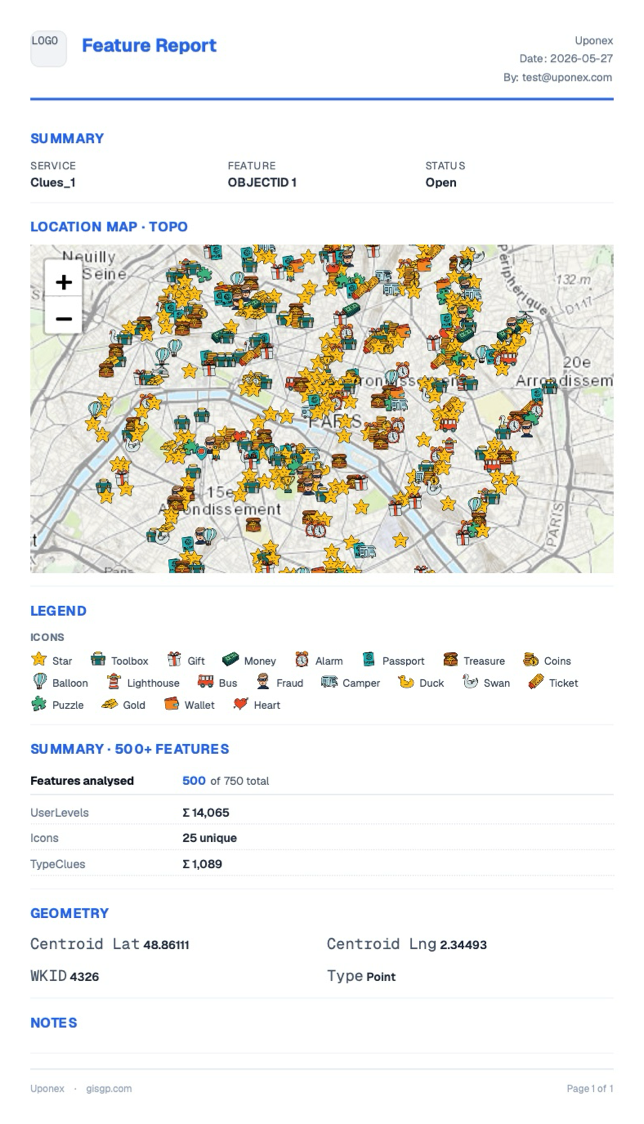Select the Heart icon in the legend
This screenshot has height=1124, width=644.
(240, 704)
